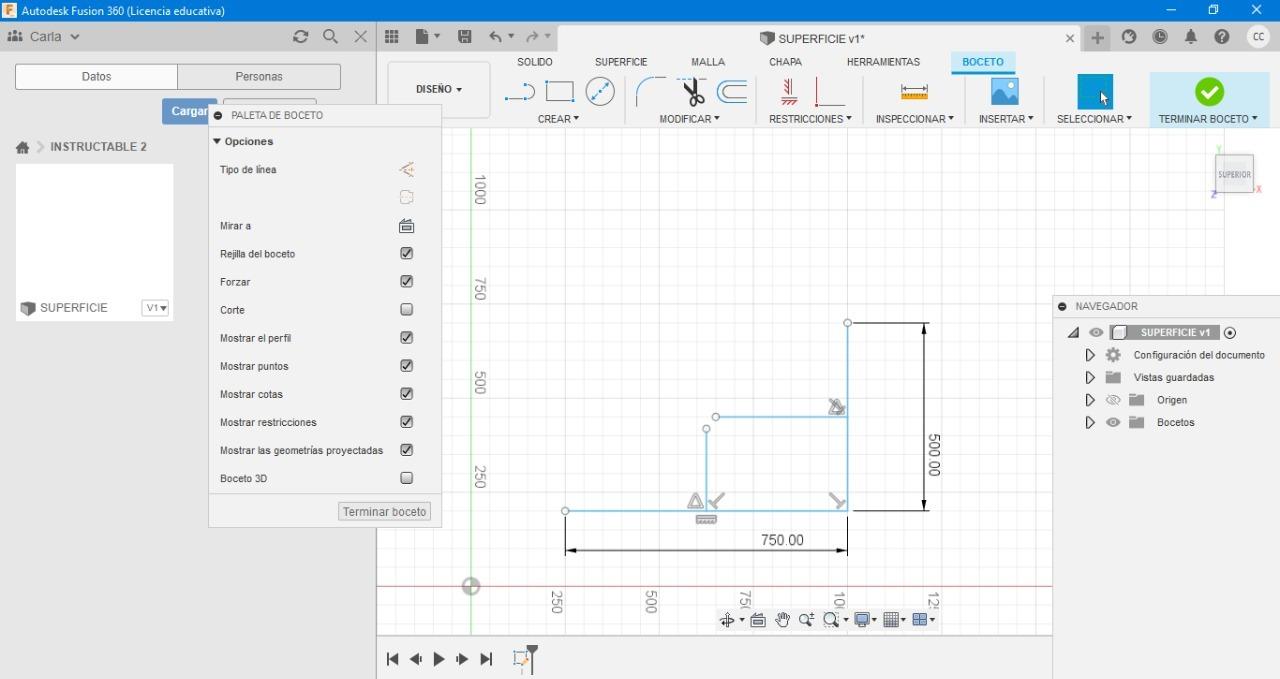Open the notifications bell

pos(1191,37)
